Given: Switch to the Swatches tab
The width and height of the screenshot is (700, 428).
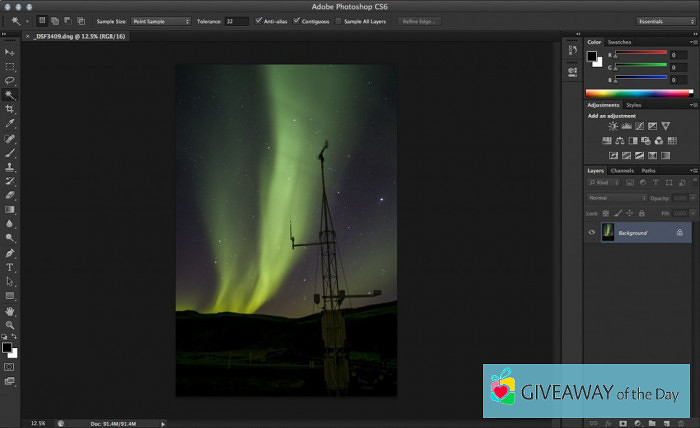Looking at the screenshot, I should pyautogui.click(x=620, y=42).
